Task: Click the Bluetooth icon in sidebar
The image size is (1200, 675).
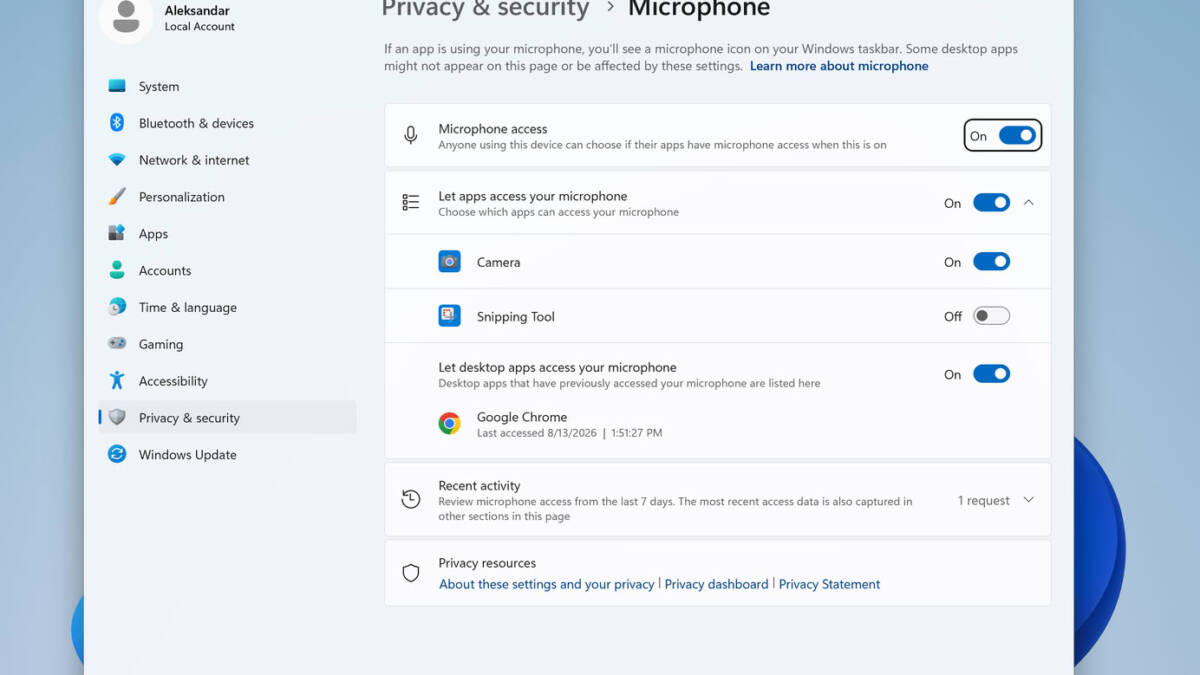Action: 117,123
